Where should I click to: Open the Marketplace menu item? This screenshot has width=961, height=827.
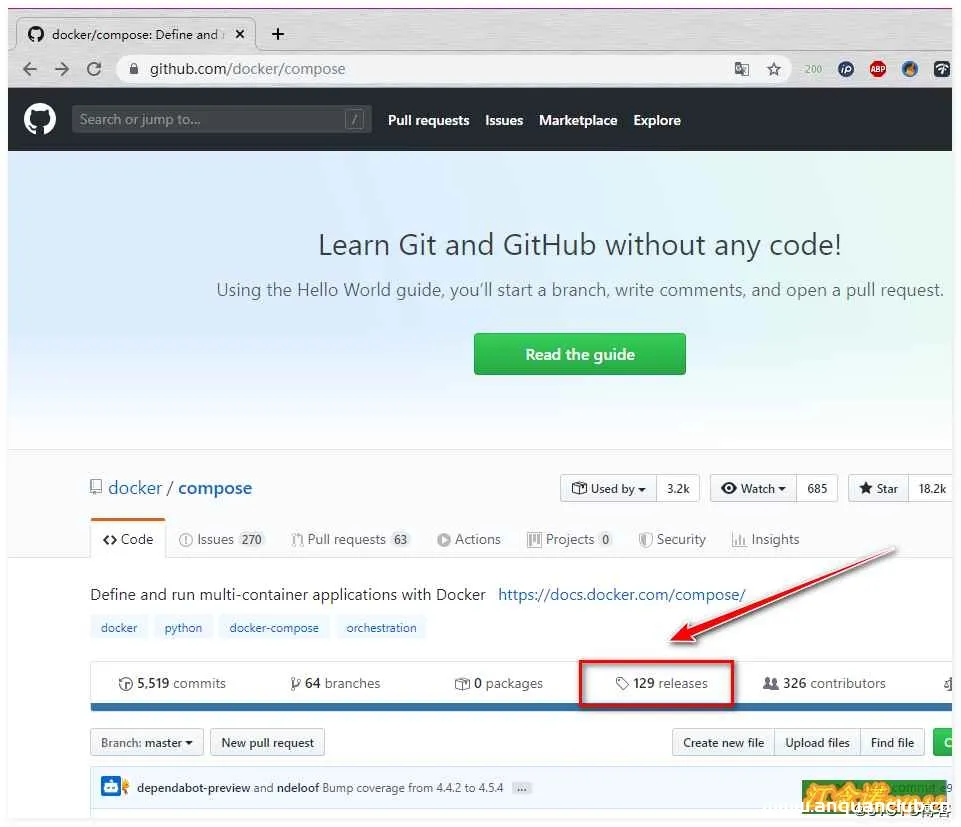pyautogui.click(x=578, y=120)
